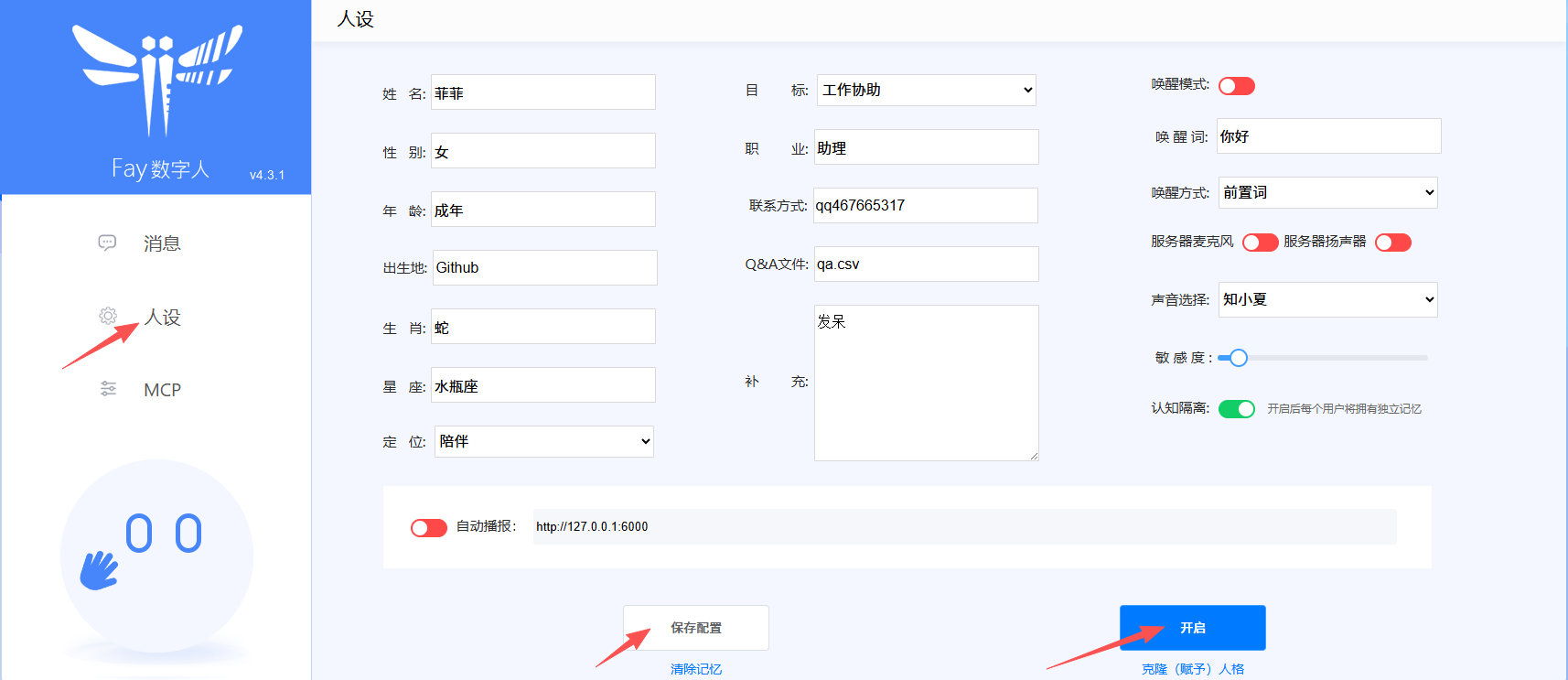Click the 姓名 field containing 菲菲
1568x680 pixels.
click(x=543, y=92)
